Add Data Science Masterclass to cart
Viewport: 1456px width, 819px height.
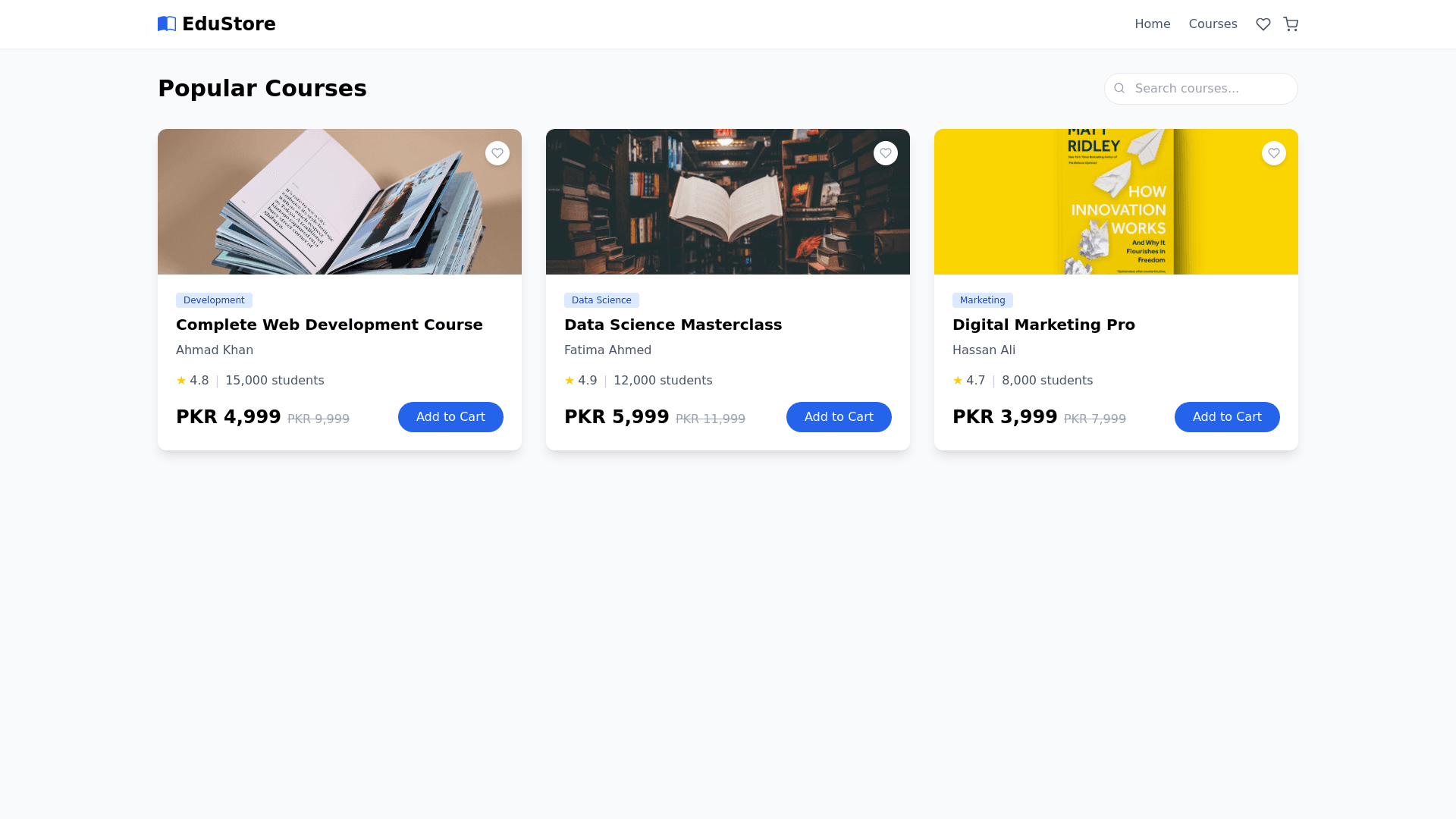(839, 417)
